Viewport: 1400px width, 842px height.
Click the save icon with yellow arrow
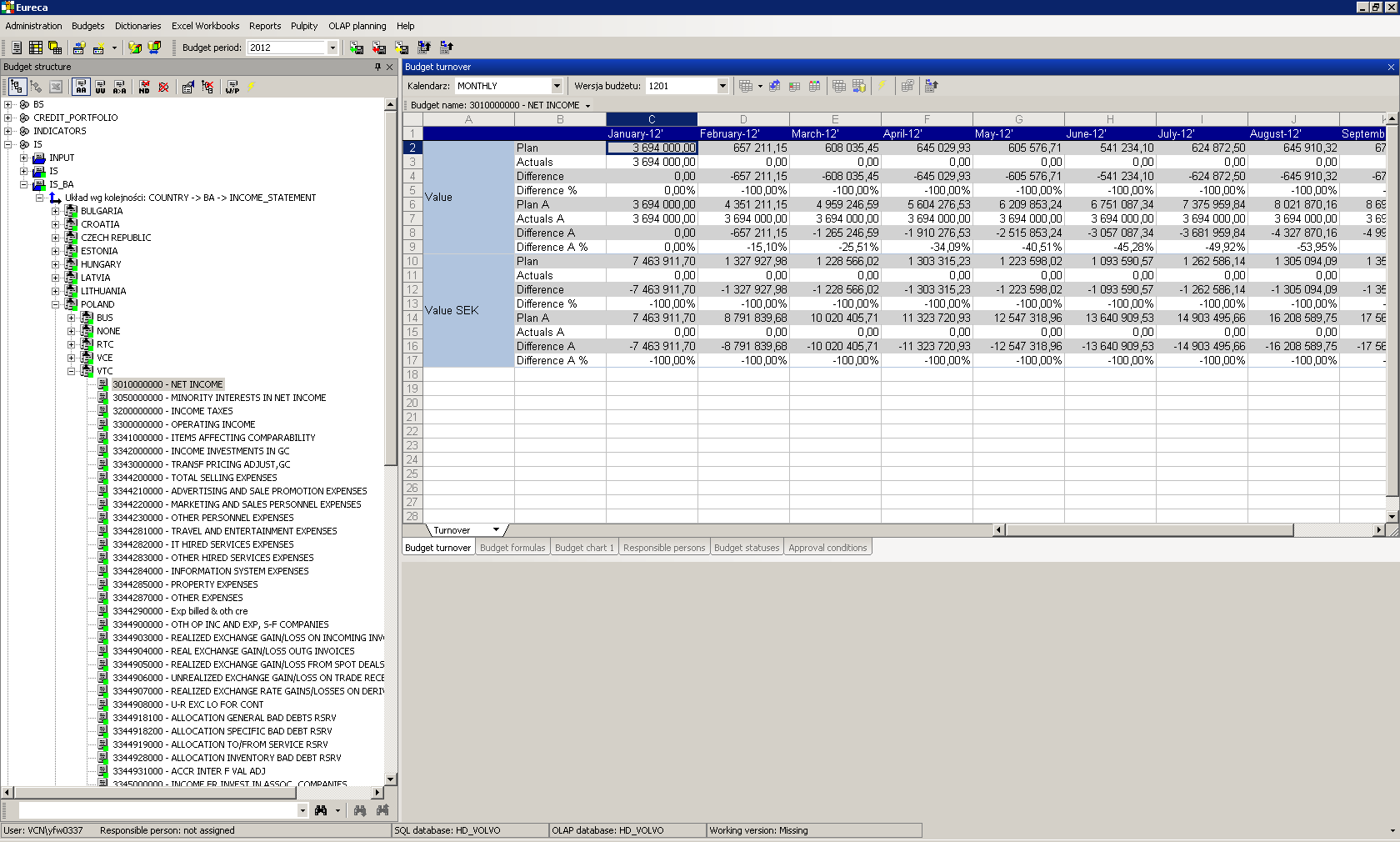click(x=402, y=48)
